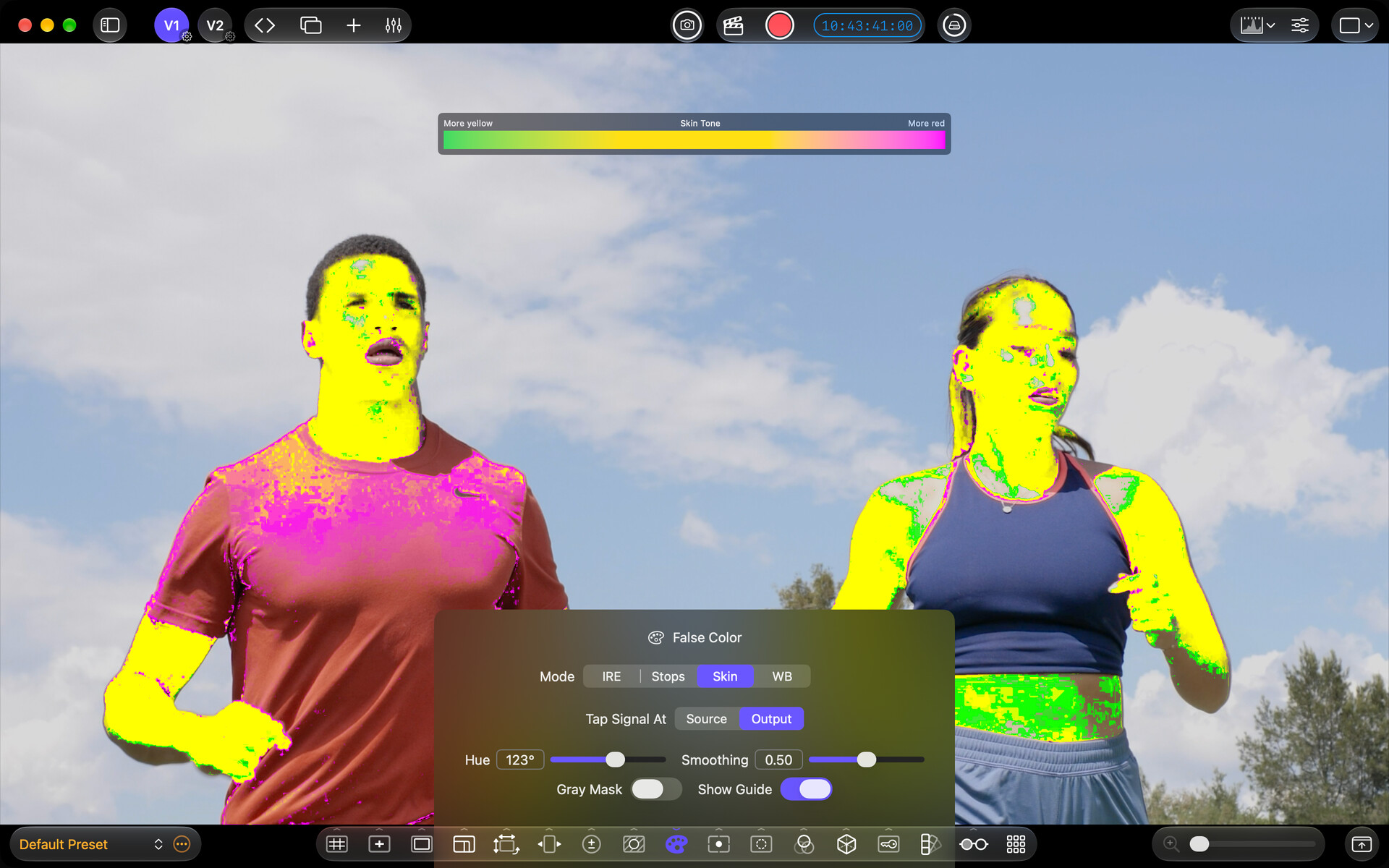Open the histogram scopes dropdown
This screenshot has height=868, width=1389.
pyautogui.click(x=1257, y=25)
